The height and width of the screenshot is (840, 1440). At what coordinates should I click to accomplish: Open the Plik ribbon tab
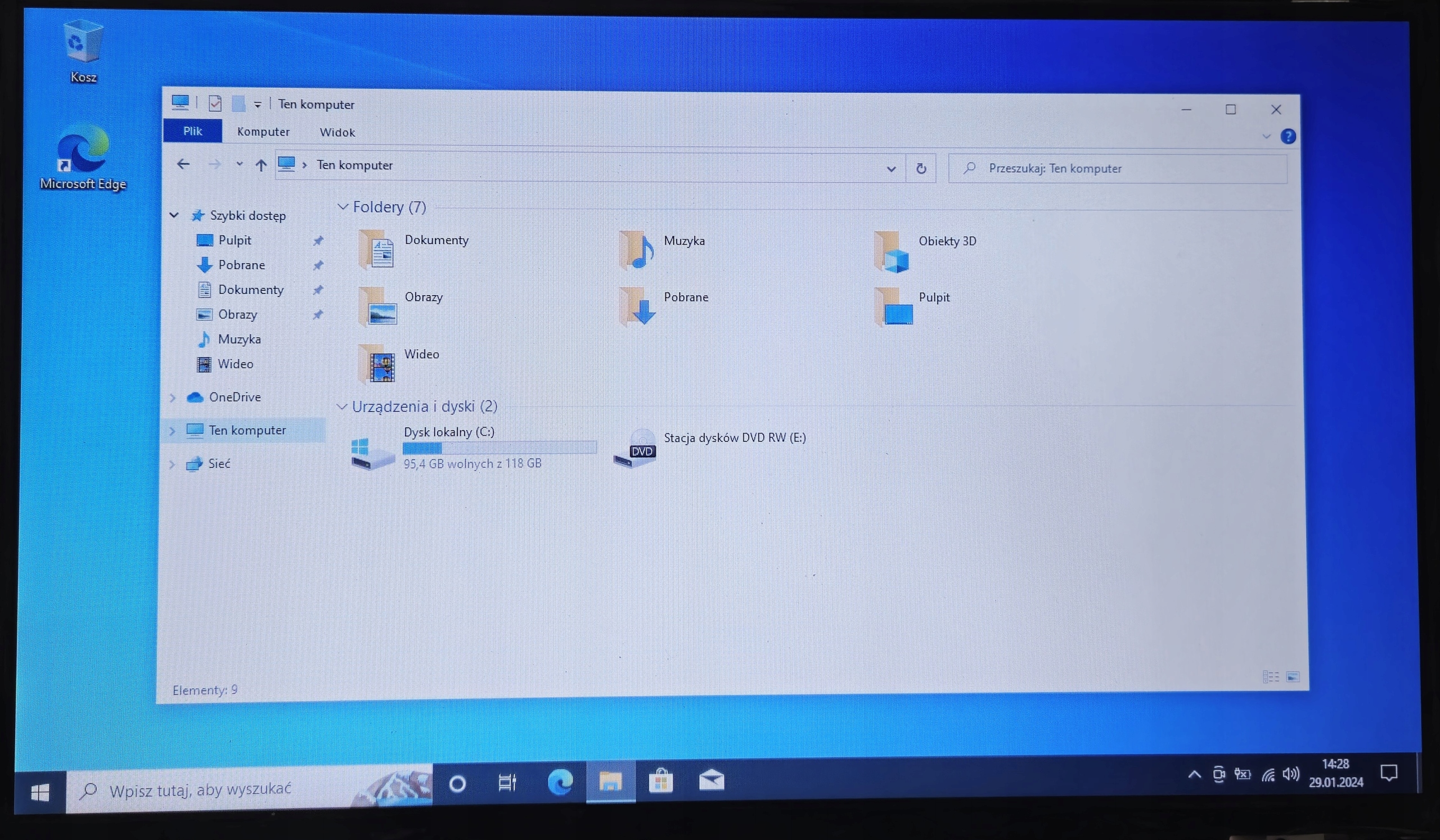[192, 132]
